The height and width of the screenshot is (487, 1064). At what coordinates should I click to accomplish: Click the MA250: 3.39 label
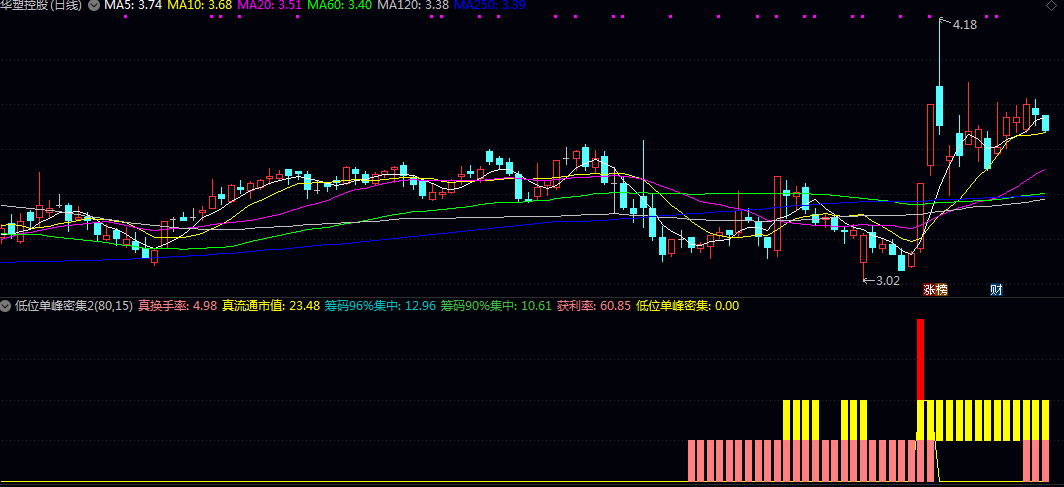pyautogui.click(x=490, y=5)
